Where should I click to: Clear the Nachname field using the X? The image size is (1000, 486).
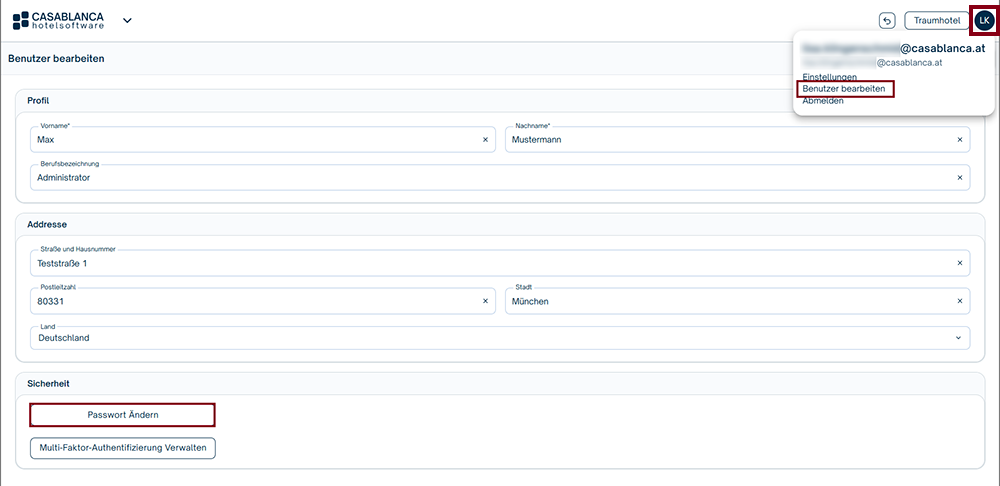tap(960, 140)
